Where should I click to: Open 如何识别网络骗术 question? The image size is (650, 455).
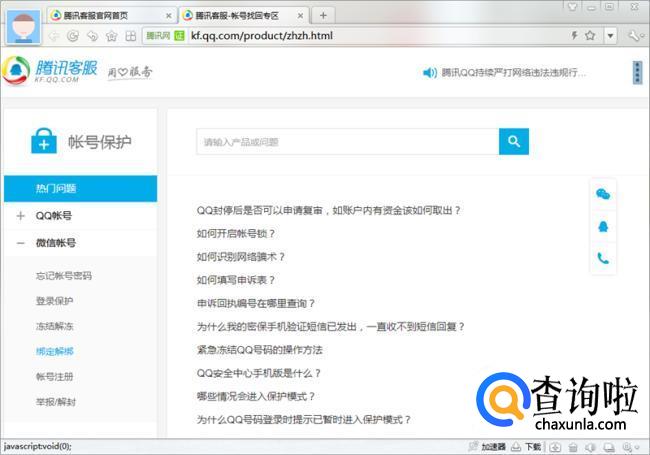click(240, 257)
